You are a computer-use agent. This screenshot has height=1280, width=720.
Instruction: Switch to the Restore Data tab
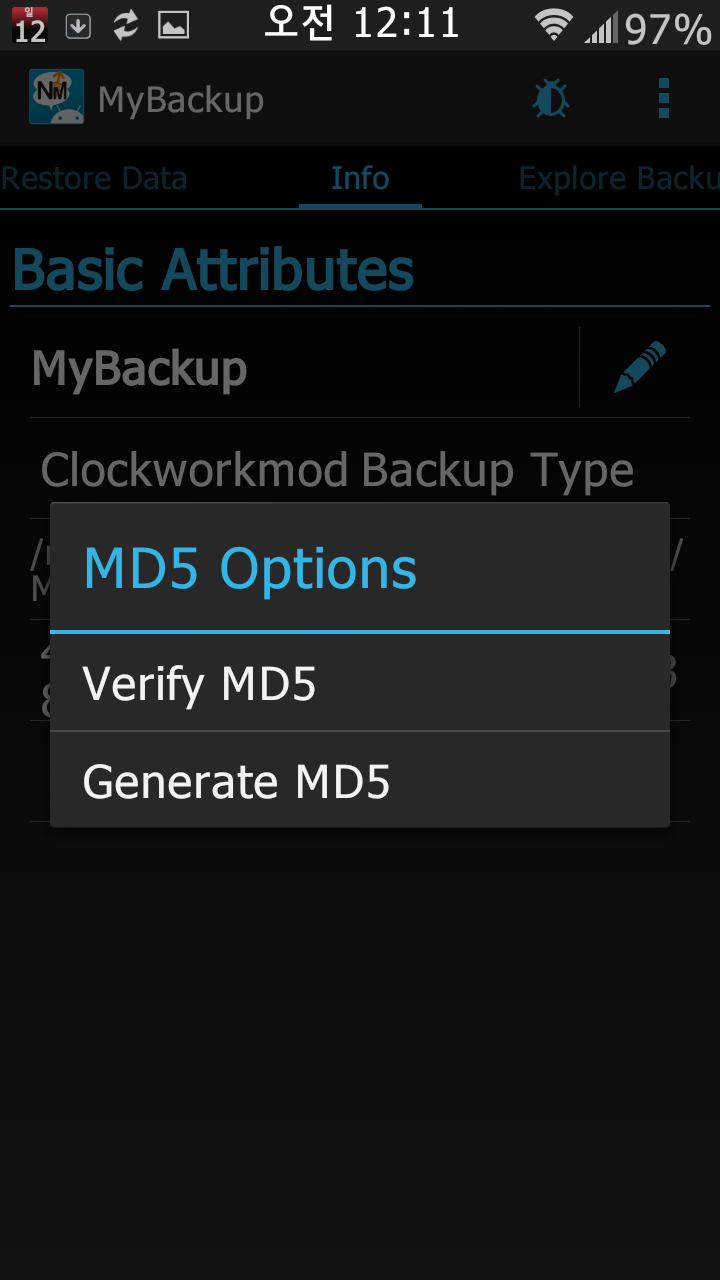tap(94, 179)
